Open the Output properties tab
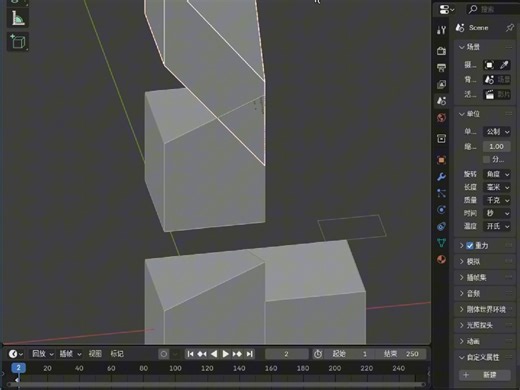The width and height of the screenshot is (520, 390). (441, 68)
